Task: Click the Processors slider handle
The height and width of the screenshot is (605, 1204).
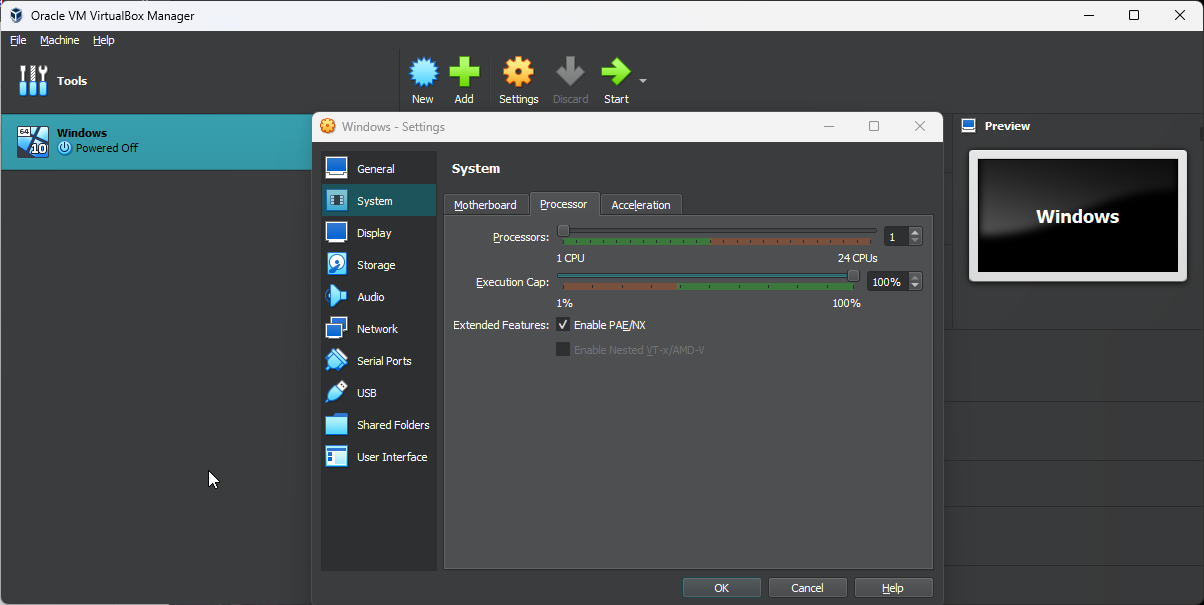Action: click(x=563, y=231)
